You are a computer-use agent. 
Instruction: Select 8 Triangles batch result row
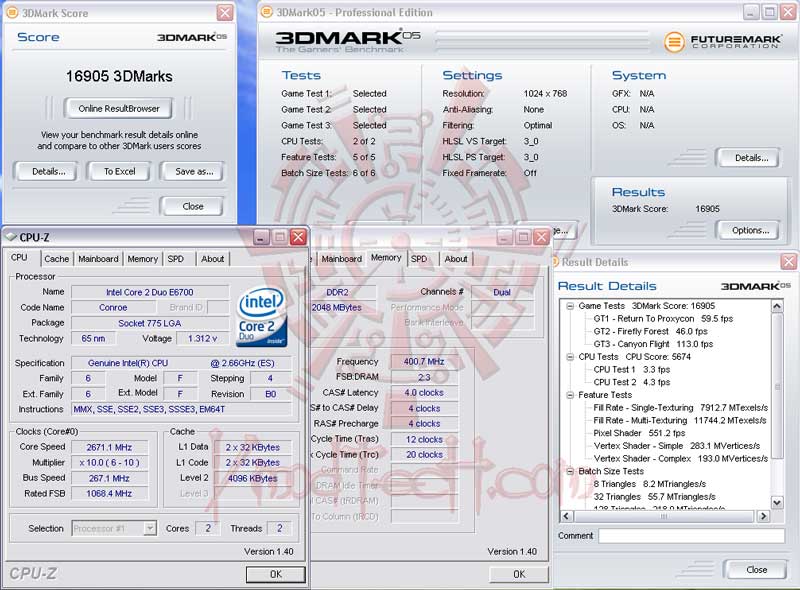649,484
